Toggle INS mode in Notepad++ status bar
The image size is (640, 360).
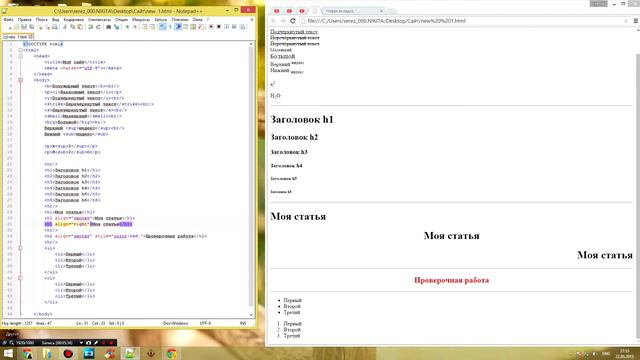coord(243,323)
